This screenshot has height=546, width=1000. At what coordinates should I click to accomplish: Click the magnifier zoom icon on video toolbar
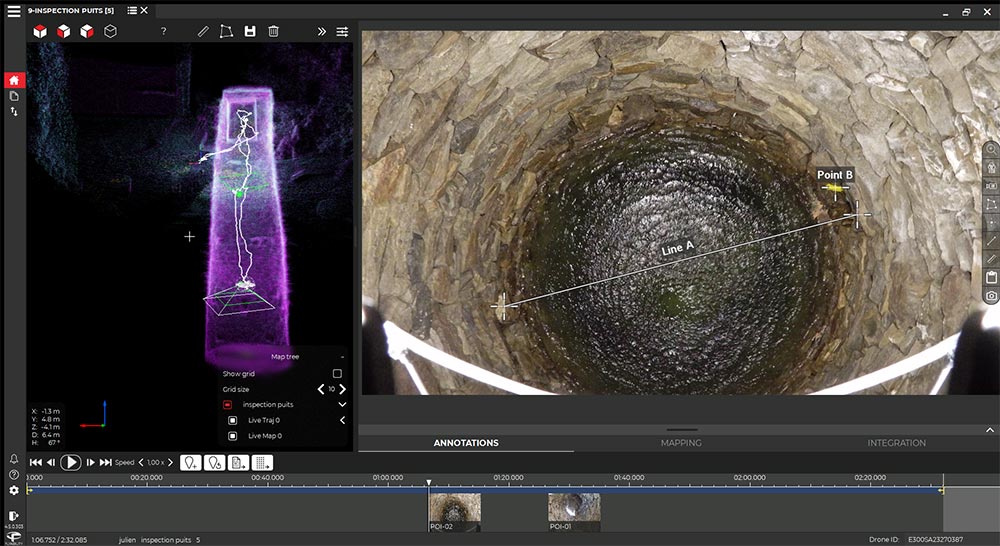coord(991,149)
